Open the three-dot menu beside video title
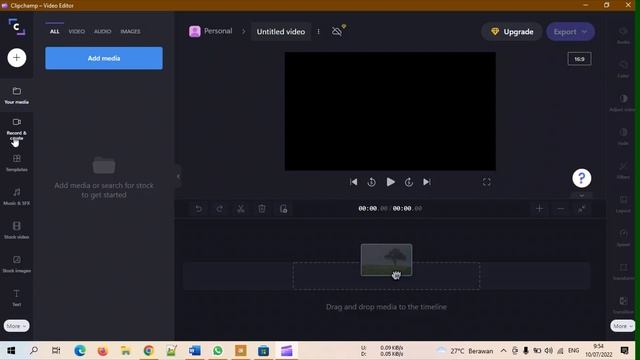Image resolution: width=640 pixels, height=360 pixels. pyautogui.click(x=318, y=31)
